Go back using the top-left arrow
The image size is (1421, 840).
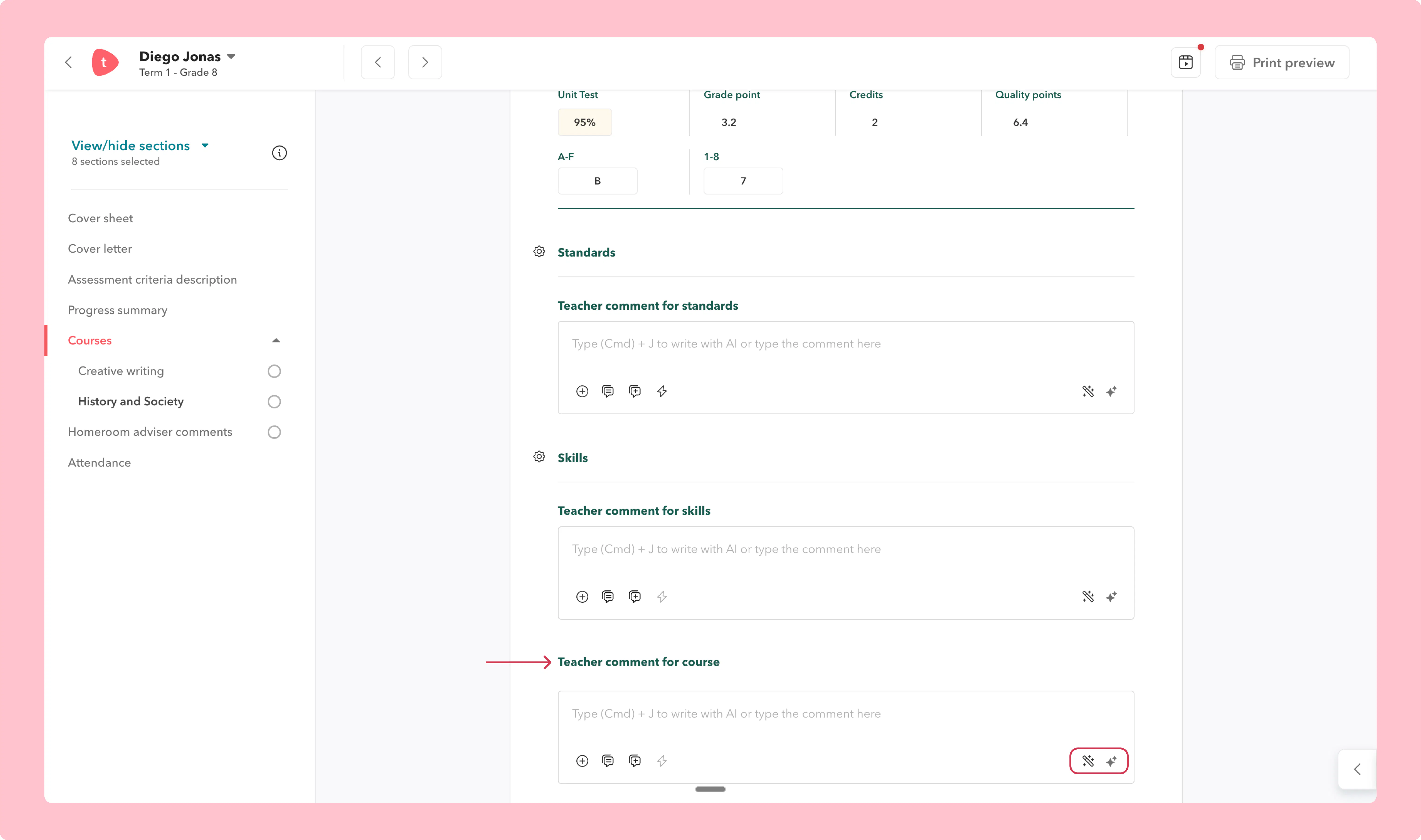coord(68,62)
